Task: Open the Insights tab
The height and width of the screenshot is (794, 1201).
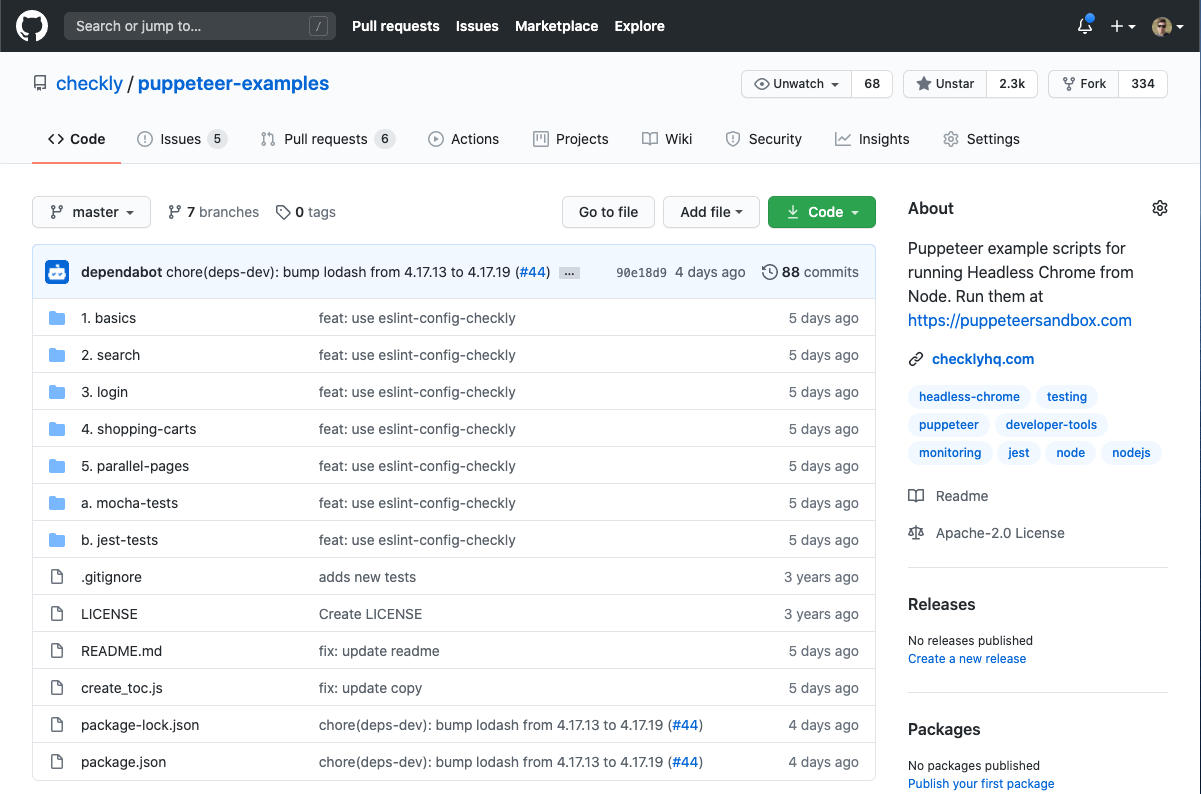Action: pyautogui.click(x=872, y=139)
